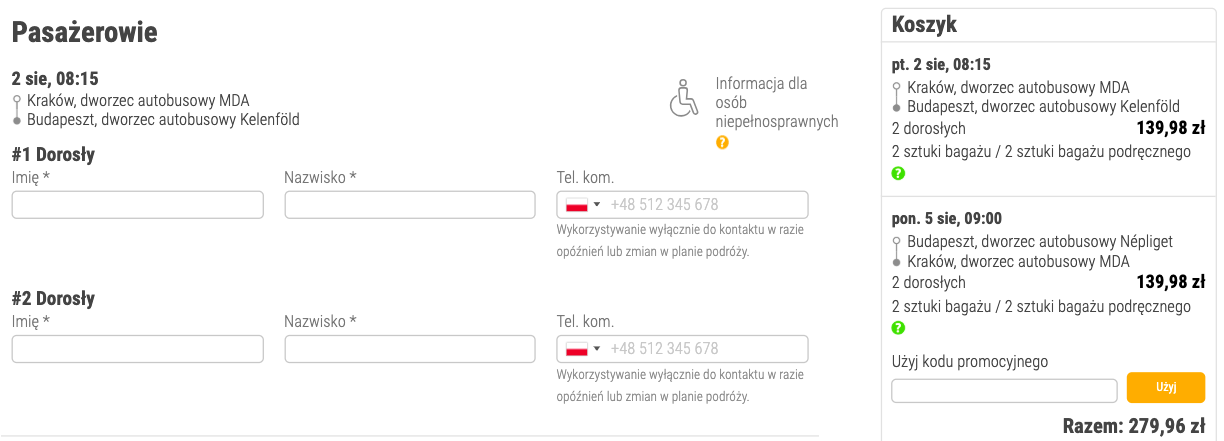
Task: Click the Imię field for #1 Dorosły
Action: [x=137, y=205]
